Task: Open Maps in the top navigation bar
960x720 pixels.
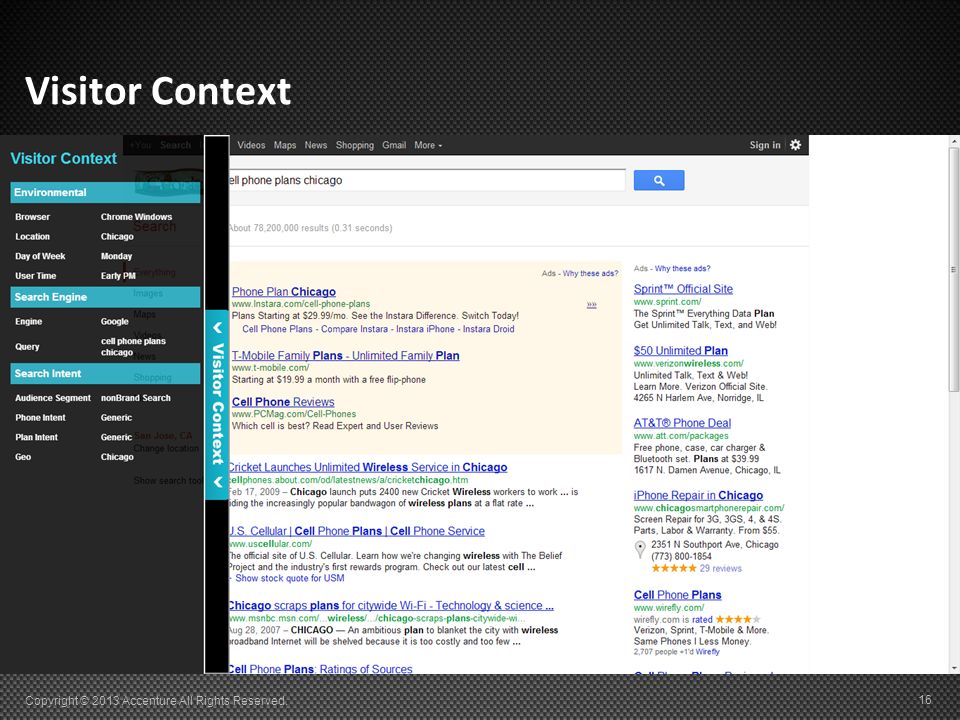Action: pyautogui.click(x=285, y=145)
